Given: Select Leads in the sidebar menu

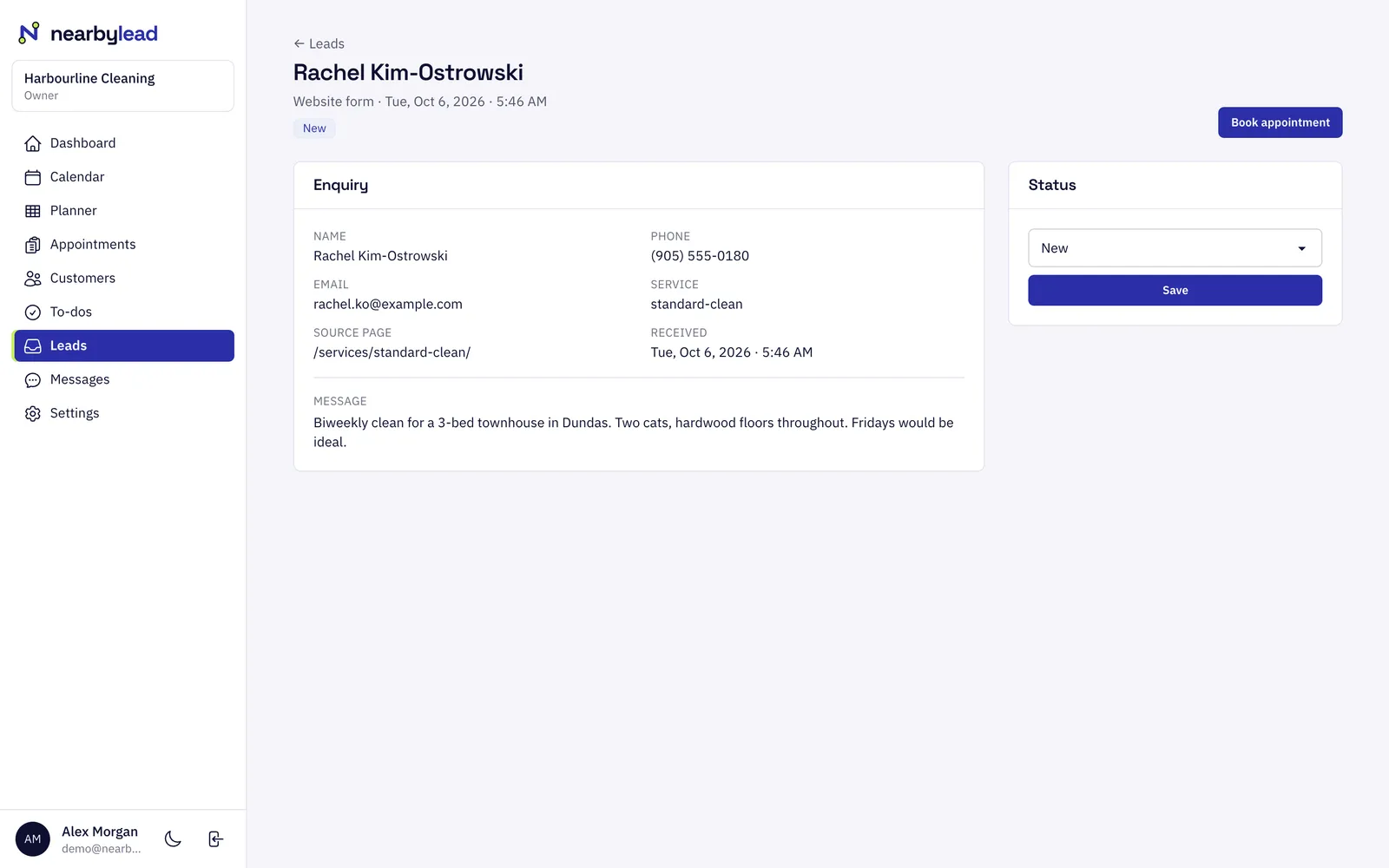Looking at the screenshot, I should (123, 345).
